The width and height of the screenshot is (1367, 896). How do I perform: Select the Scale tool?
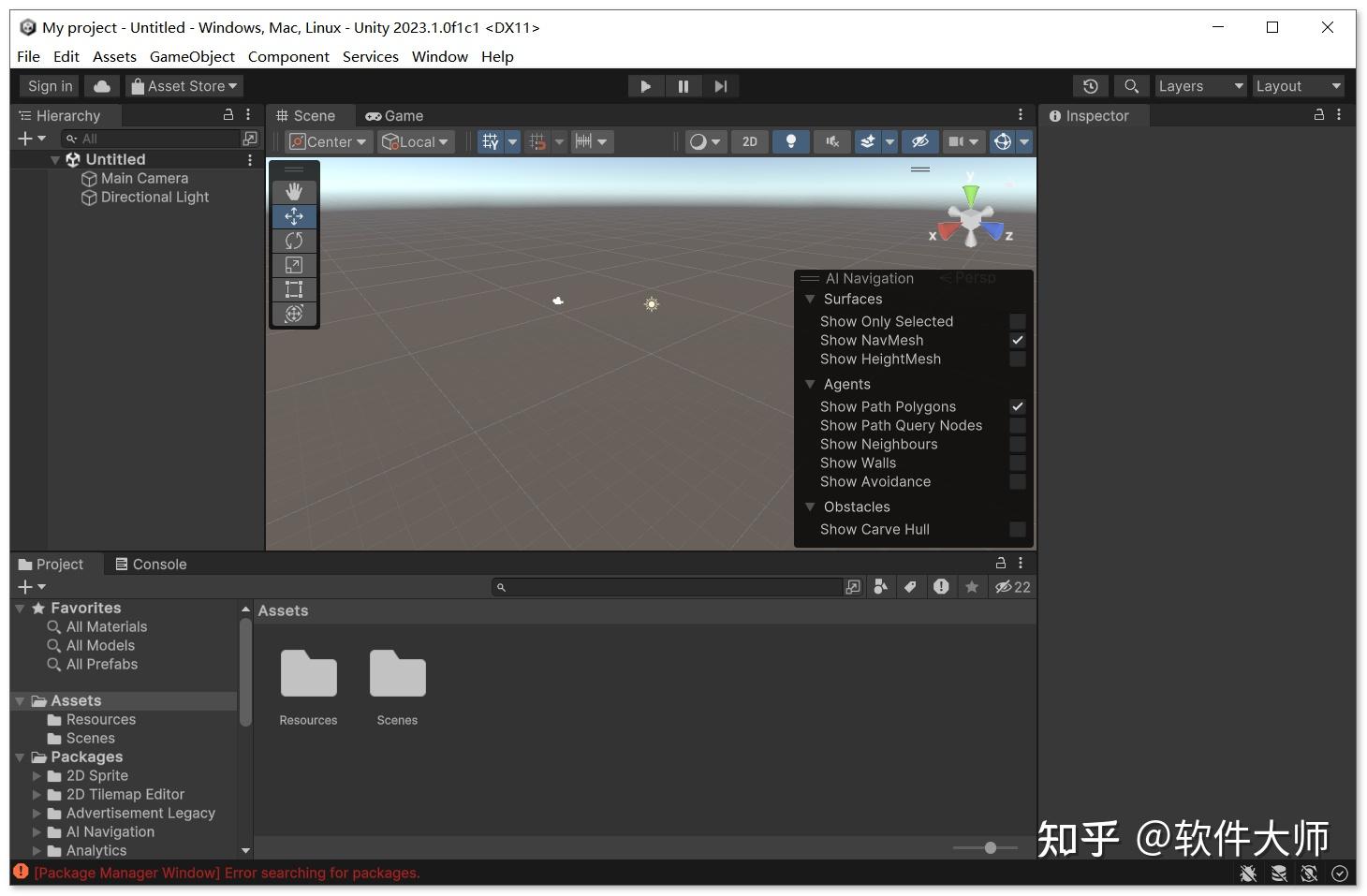tap(294, 265)
